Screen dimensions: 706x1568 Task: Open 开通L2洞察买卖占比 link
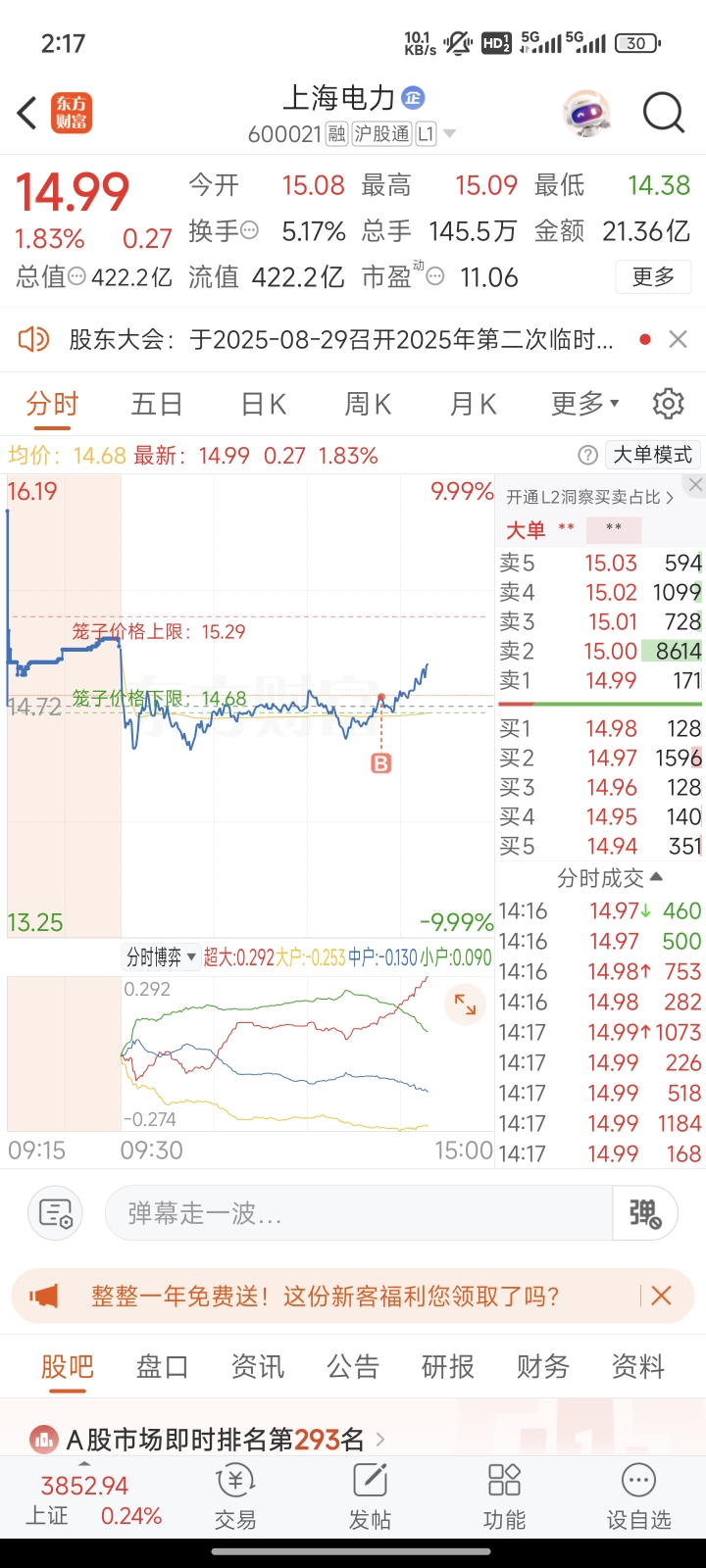click(590, 498)
